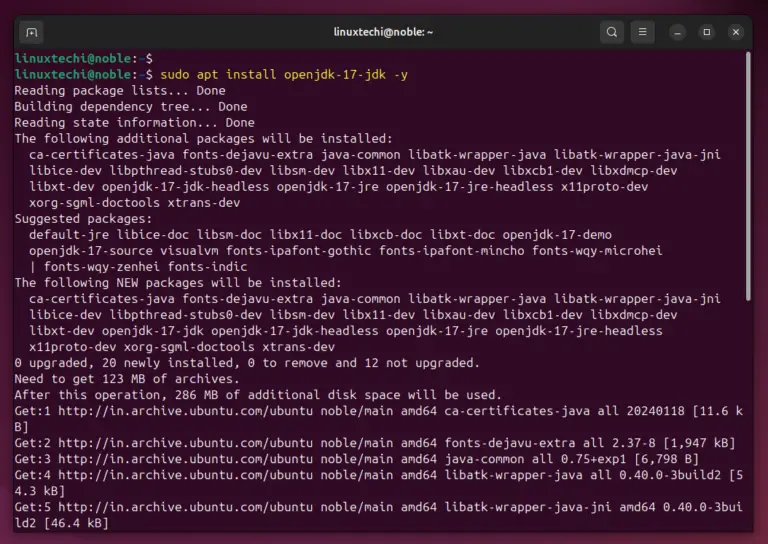Maximize the terminal window
The image size is (768, 544).
(707, 32)
